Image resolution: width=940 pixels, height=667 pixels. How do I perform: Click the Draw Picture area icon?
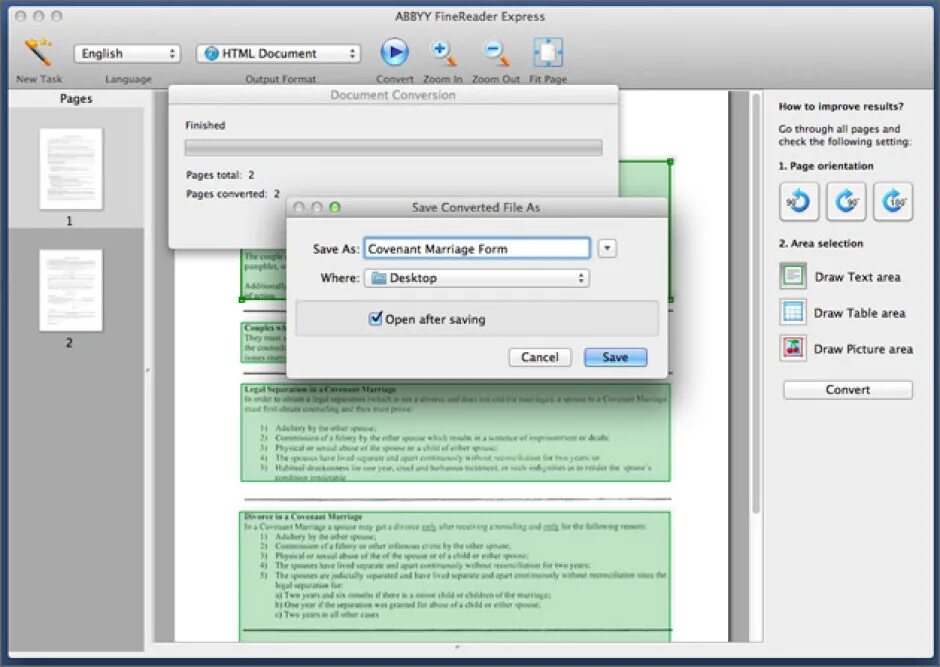tap(793, 348)
